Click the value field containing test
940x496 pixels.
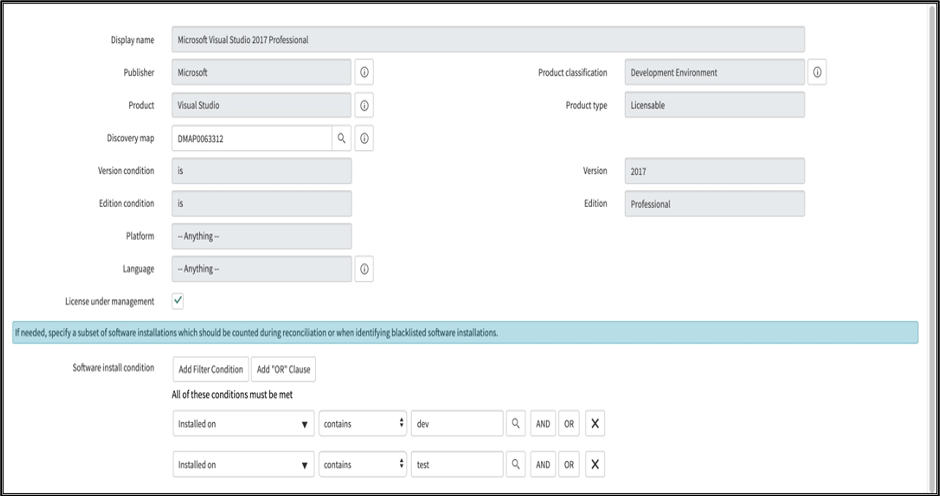(x=457, y=464)
